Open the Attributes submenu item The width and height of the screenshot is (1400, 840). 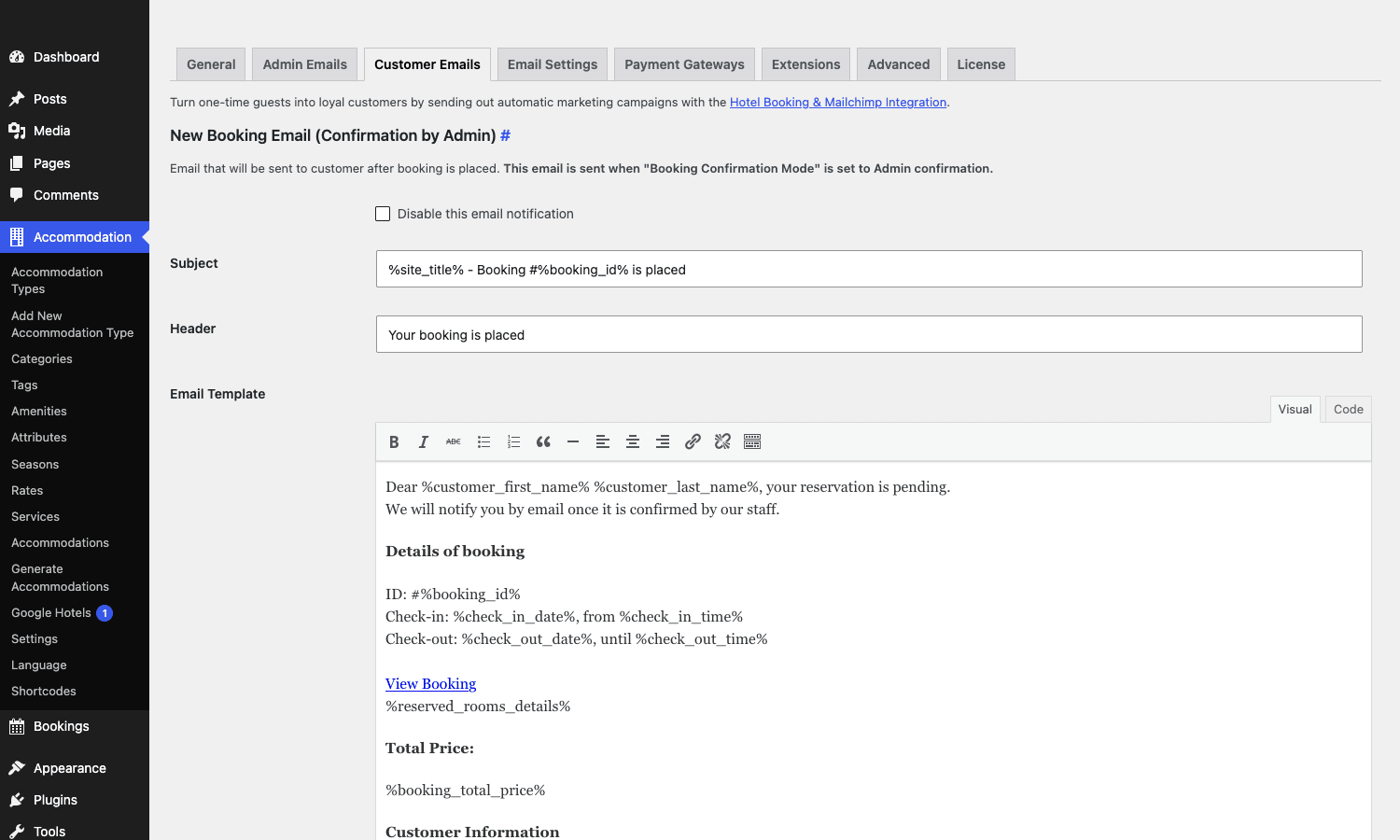point(75,438)
